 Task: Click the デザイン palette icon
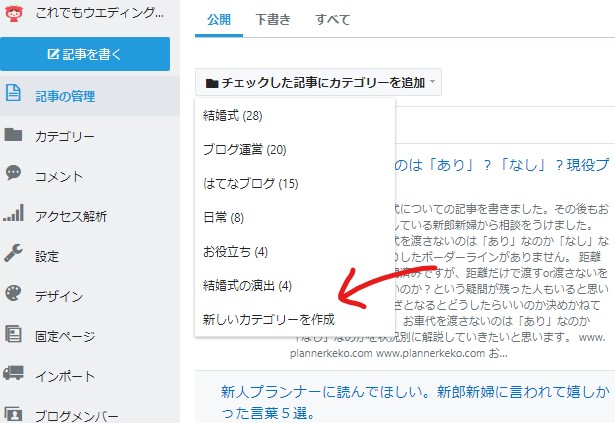click(x=13, y=293)
